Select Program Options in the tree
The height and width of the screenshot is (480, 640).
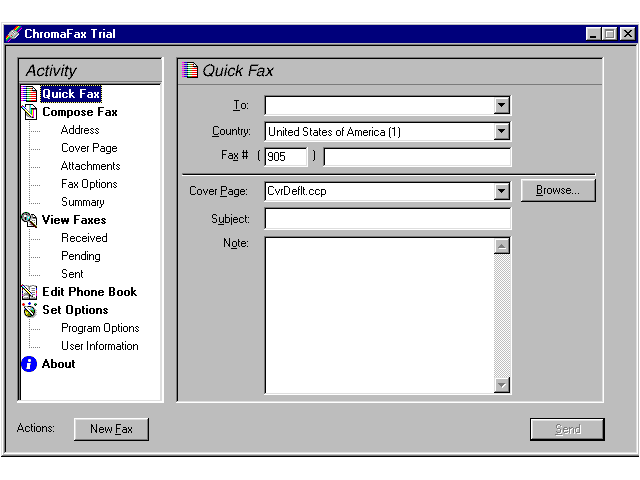click(x=100, y=328)
